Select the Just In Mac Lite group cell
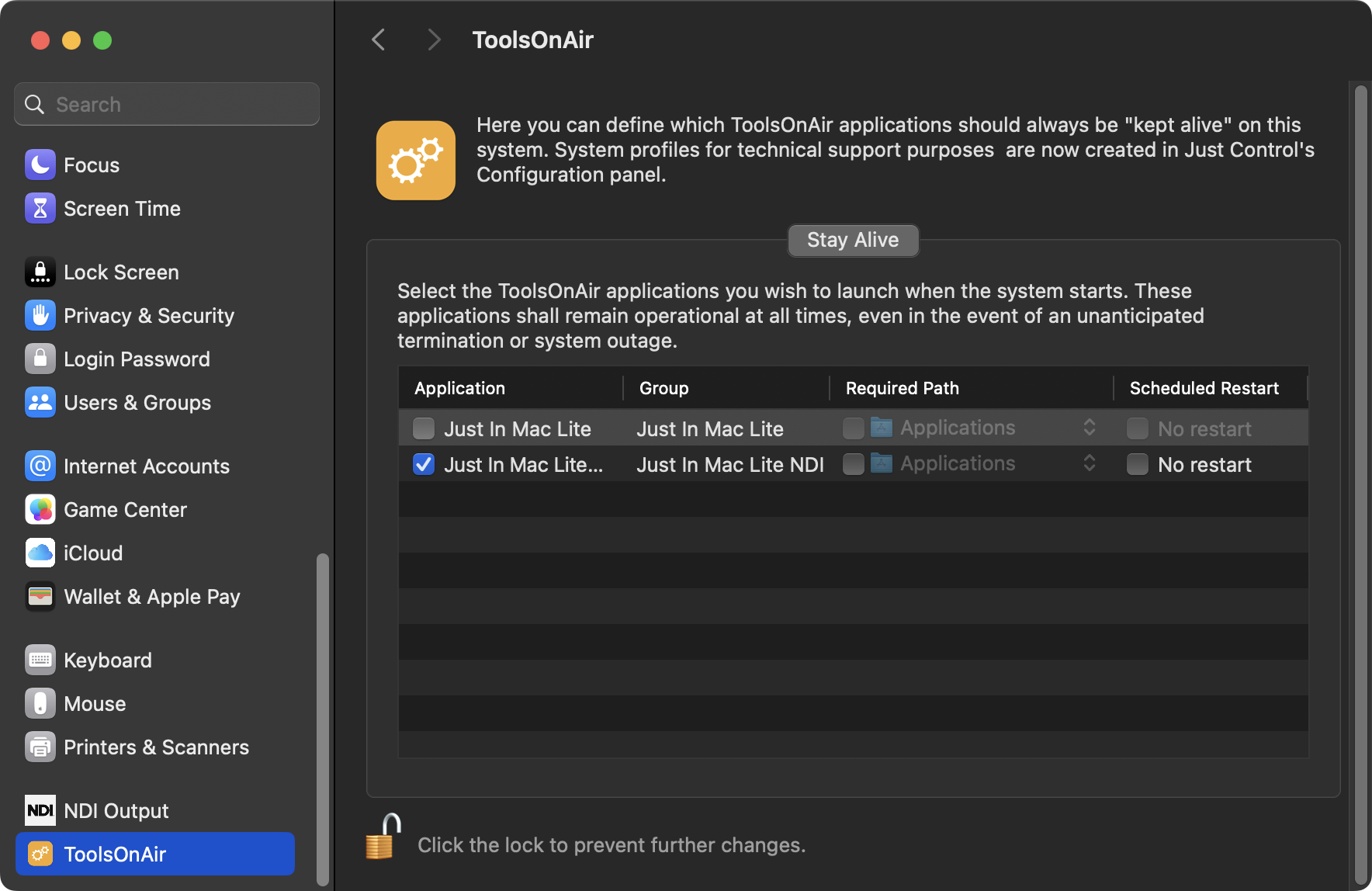The height and width of the screenshot is (891, 1372). (x=710, y=428)
